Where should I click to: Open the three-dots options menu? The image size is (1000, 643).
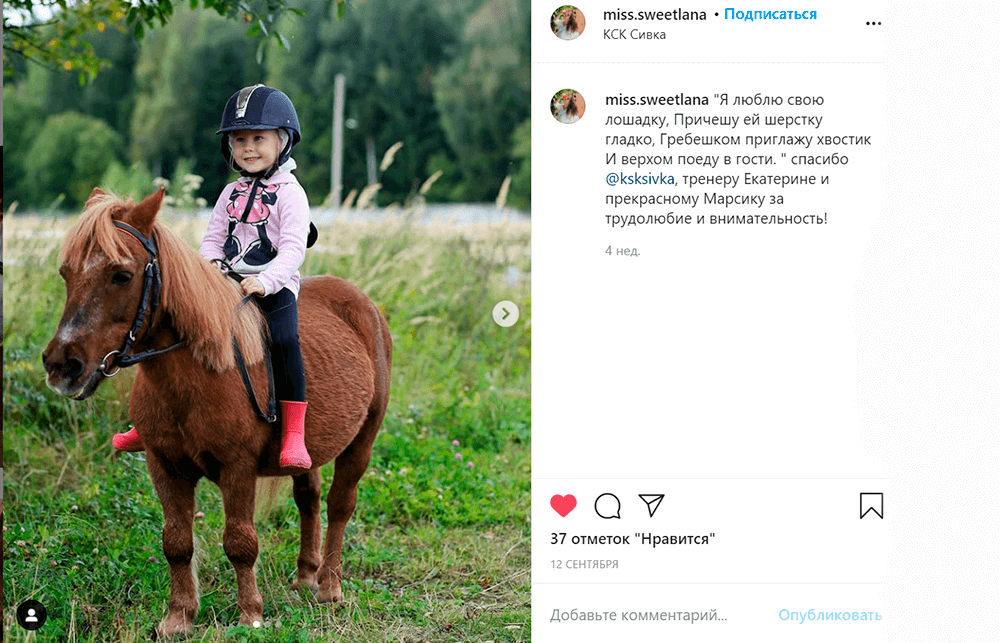point(873,24)
